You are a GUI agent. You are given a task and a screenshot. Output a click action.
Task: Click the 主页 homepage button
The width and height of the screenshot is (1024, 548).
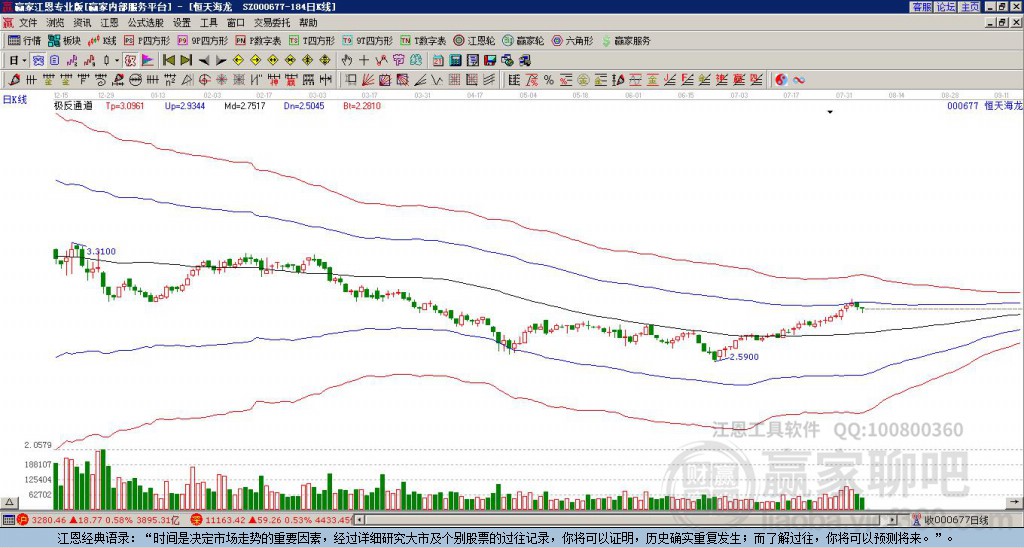(x=970, y=7)
